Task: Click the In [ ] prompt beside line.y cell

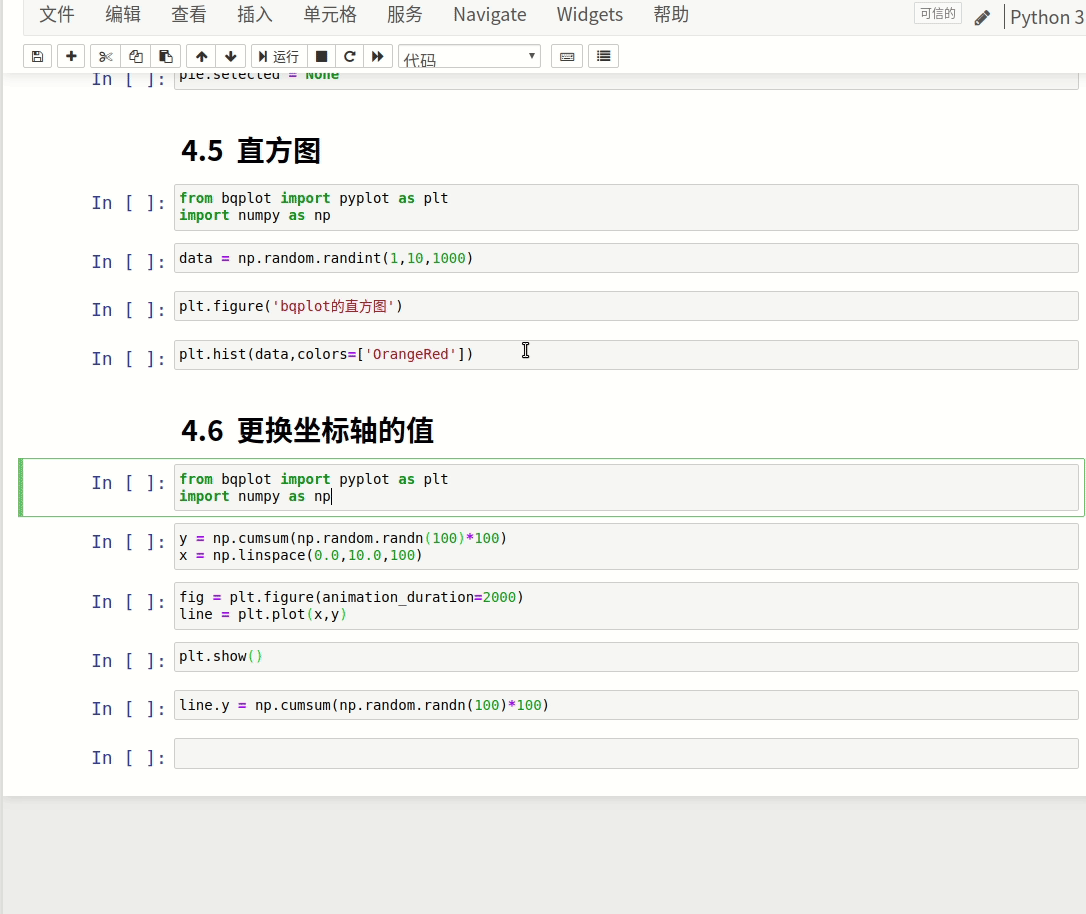Action: 128,709
